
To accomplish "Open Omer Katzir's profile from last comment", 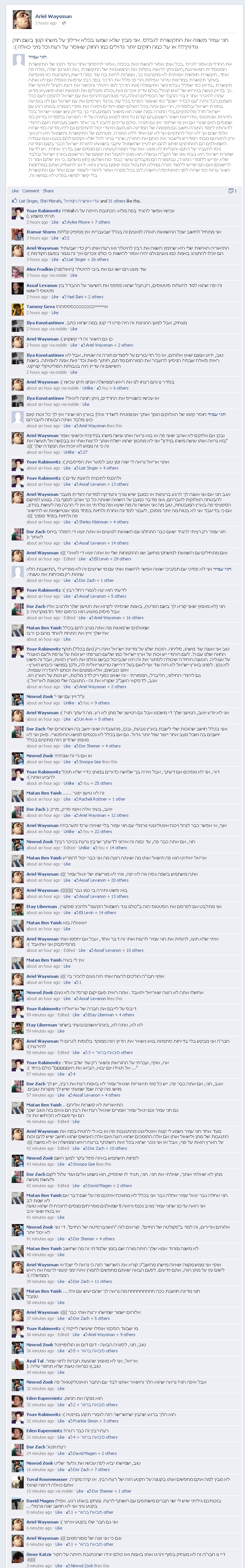I will coord(40,1555).
